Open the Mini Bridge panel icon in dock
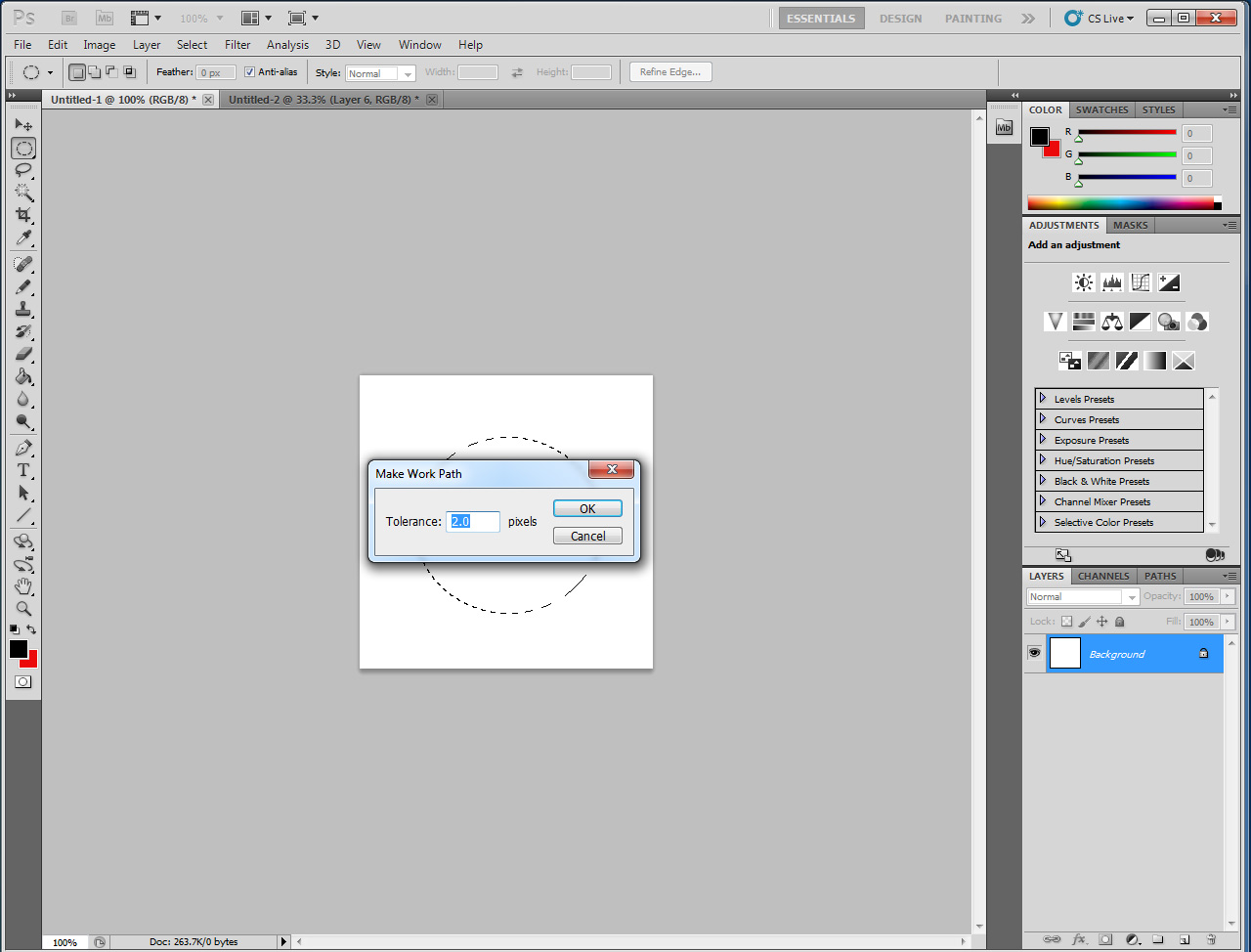1251x952 pixels. 1004,127
